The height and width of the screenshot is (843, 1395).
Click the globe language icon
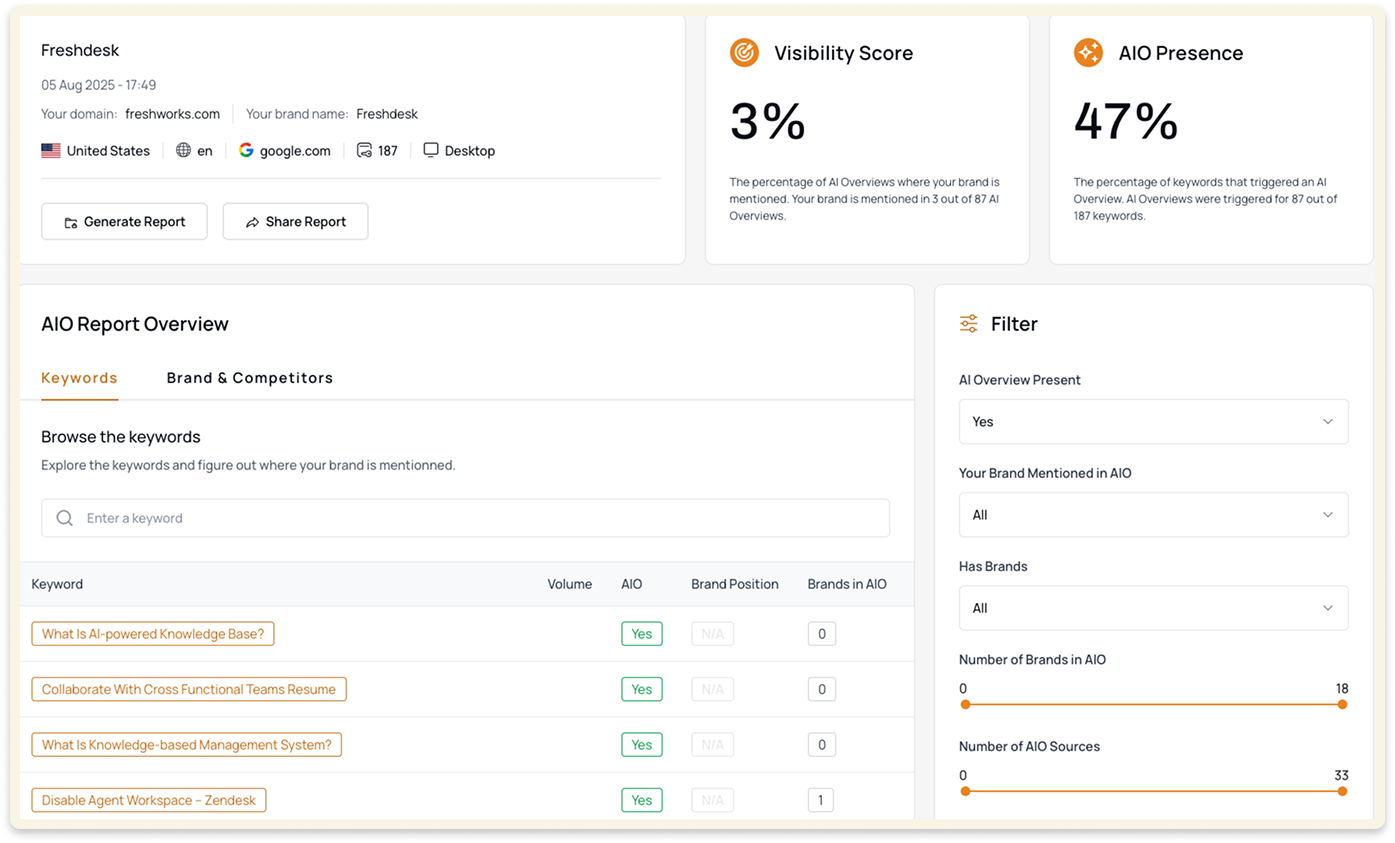tap(183, 151)
